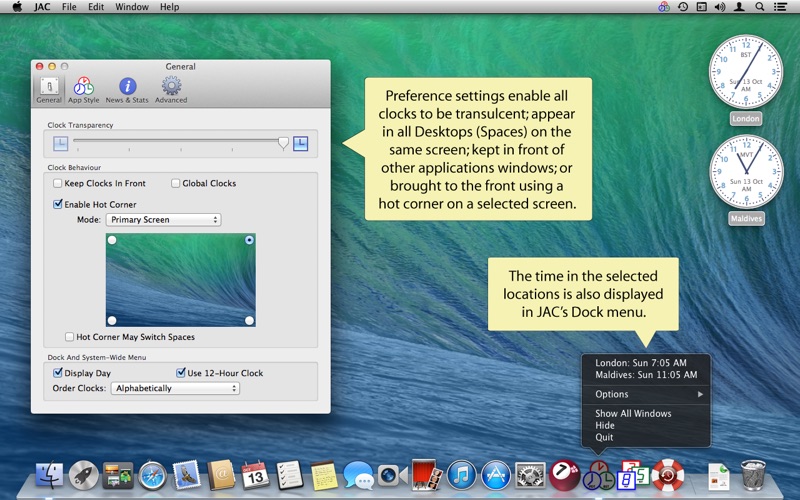Open App Store icon in Dock

[x=495, y=476]
